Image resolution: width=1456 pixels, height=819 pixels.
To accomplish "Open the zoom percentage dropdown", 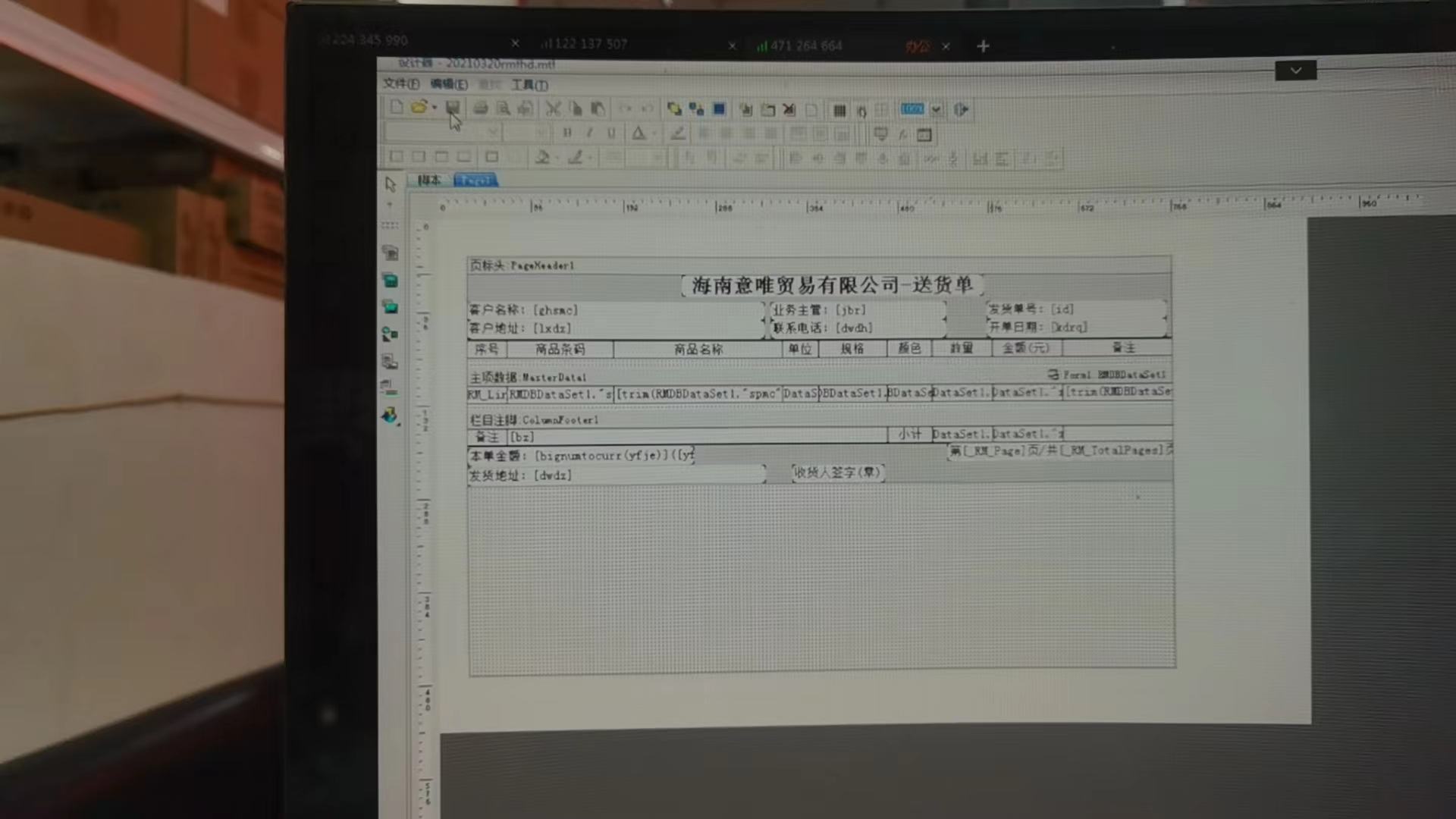I will tap(937, 110).
